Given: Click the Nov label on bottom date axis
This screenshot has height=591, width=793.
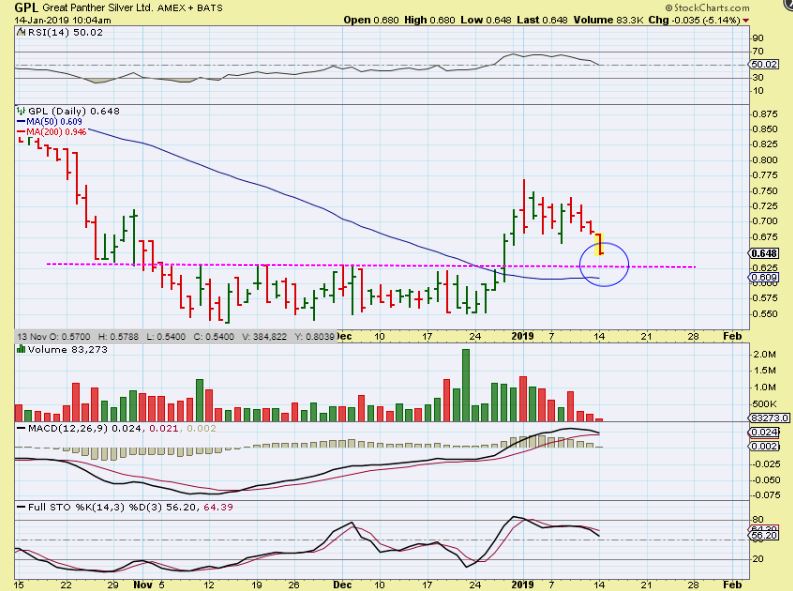Looking at the screenshot, I should (x=143, y=585).
